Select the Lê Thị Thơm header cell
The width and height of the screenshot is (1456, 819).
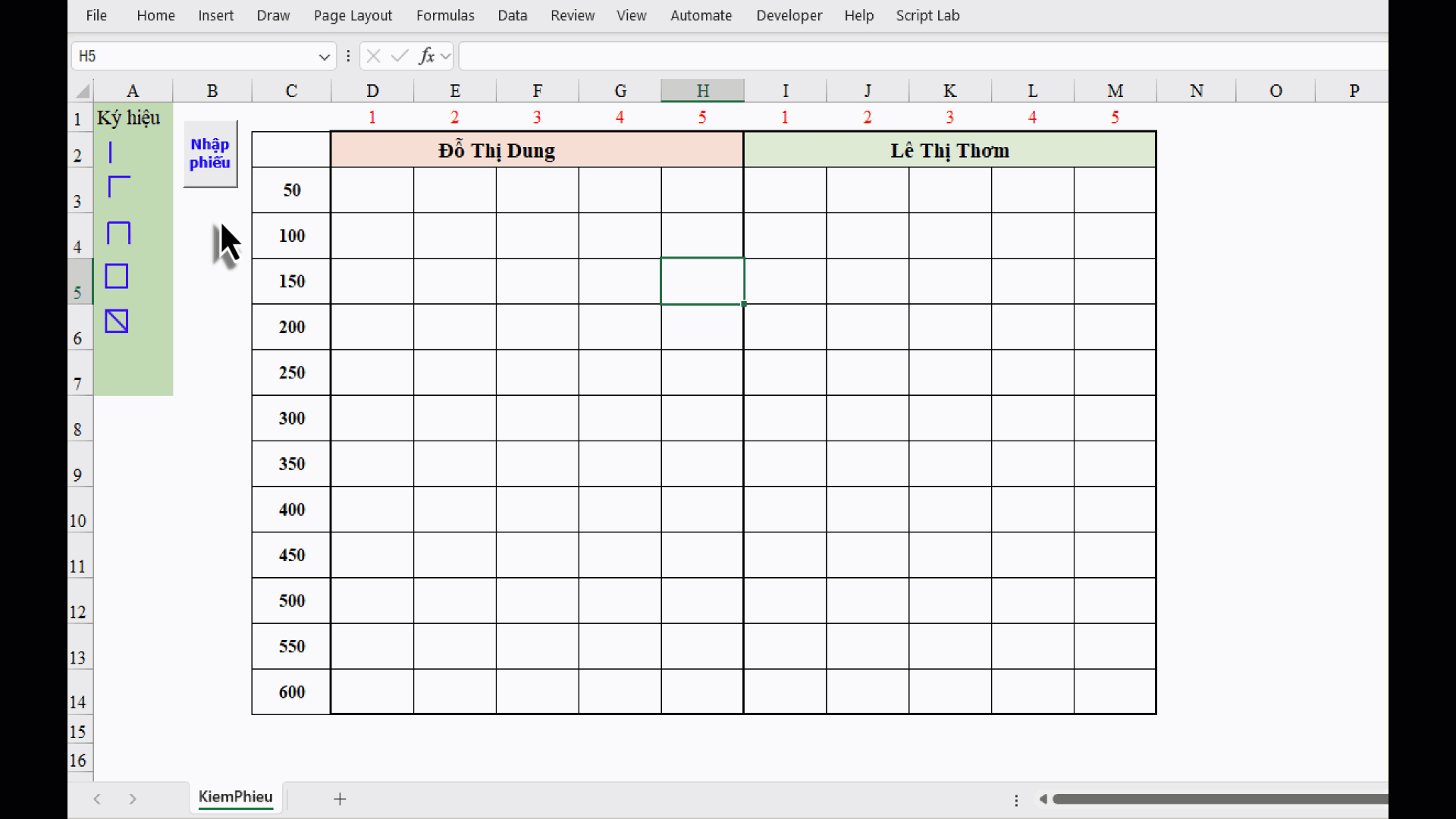tap(949, 150)
